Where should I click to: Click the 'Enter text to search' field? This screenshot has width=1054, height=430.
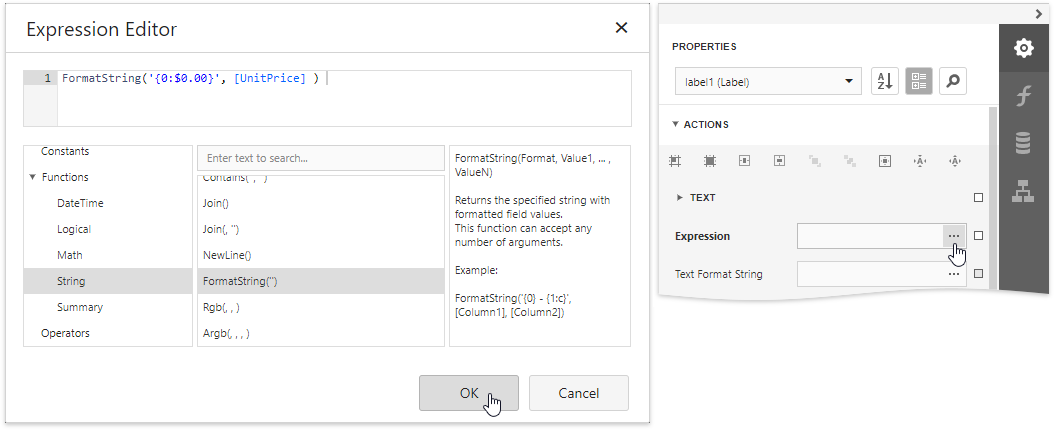coord(320,158)
